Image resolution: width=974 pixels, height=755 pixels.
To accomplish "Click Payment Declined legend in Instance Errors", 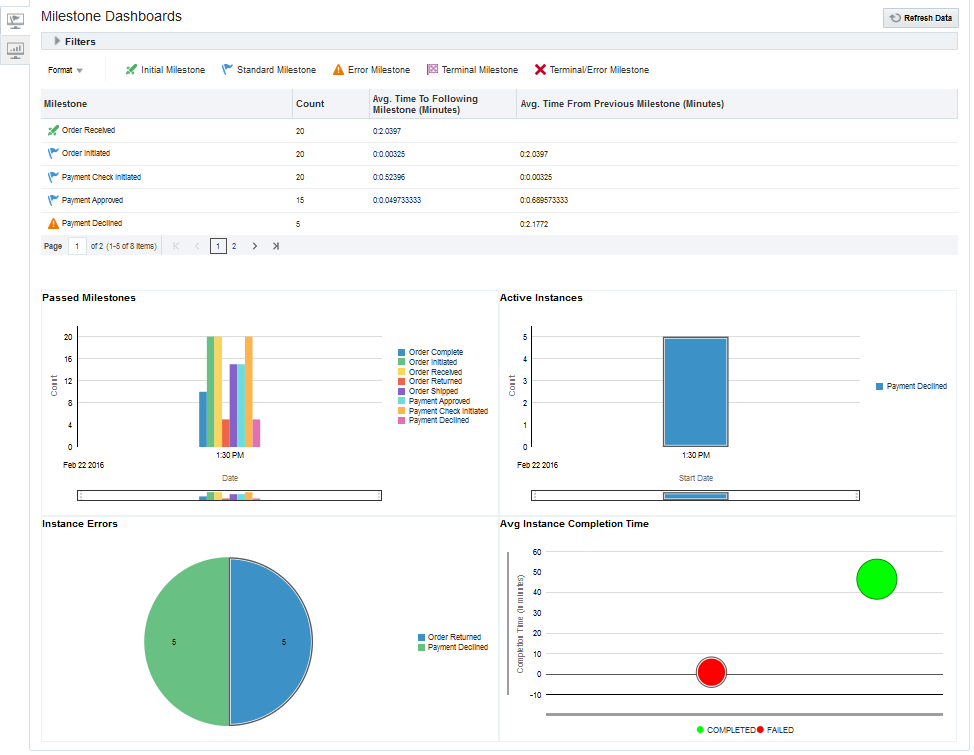I will 453,647.
